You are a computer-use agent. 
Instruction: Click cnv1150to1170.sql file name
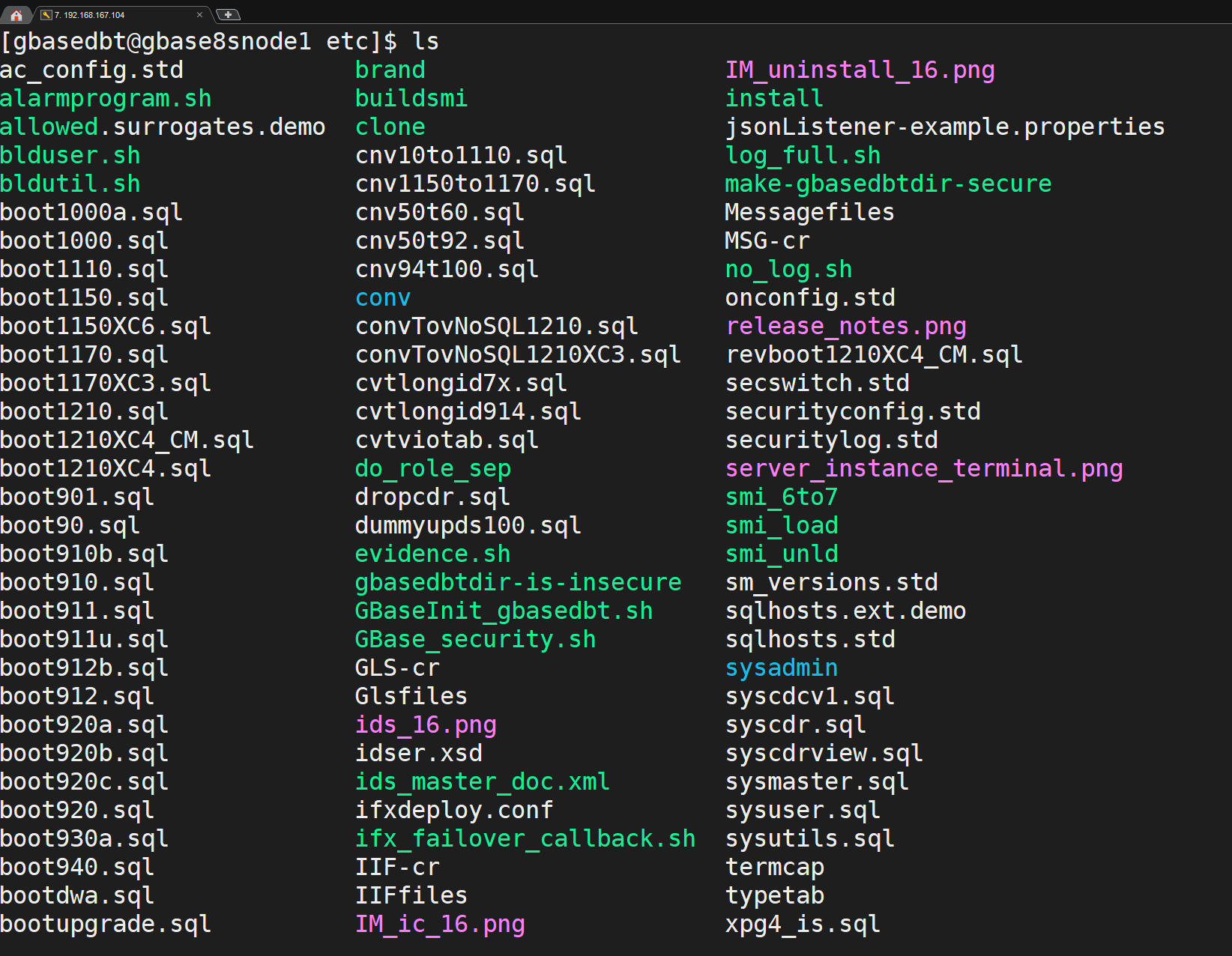475,184
